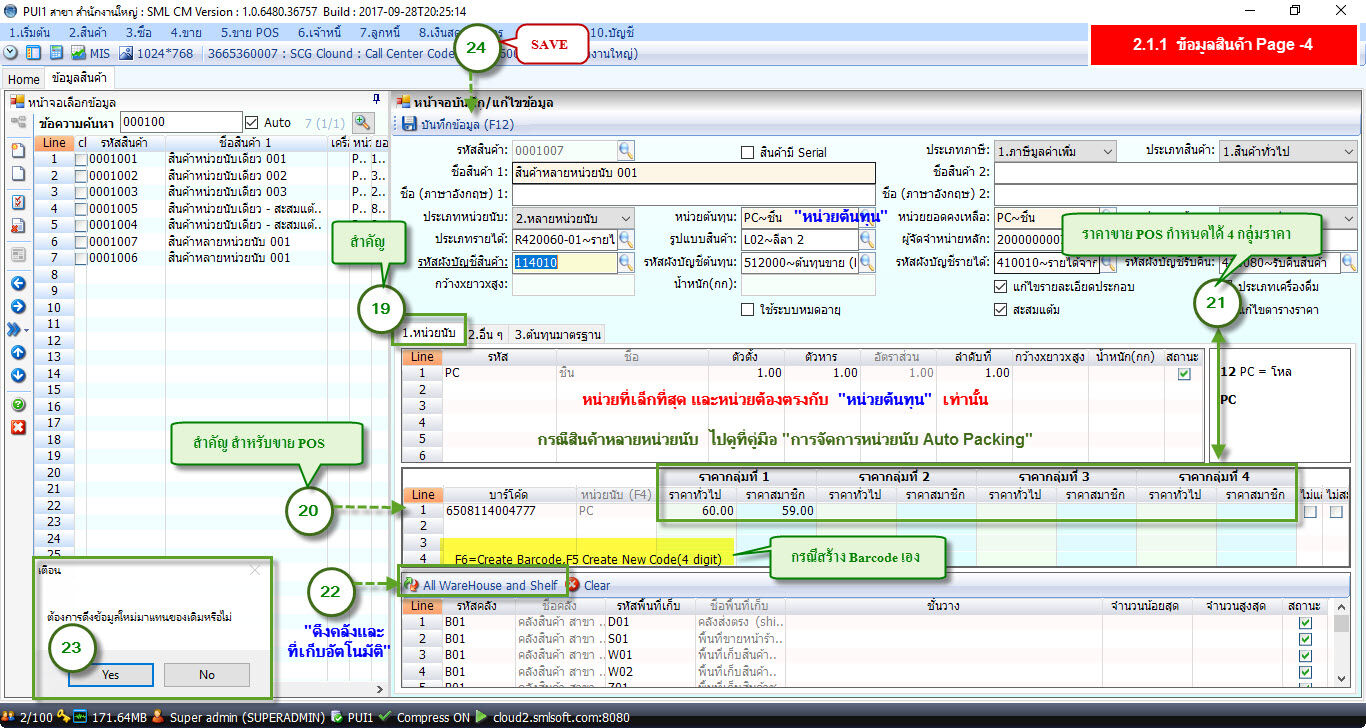Image resolution: width=1366 pixels, height=728 pixels.
Task: Click the blank page icon in the left sidebar
Action: [17, 173]
